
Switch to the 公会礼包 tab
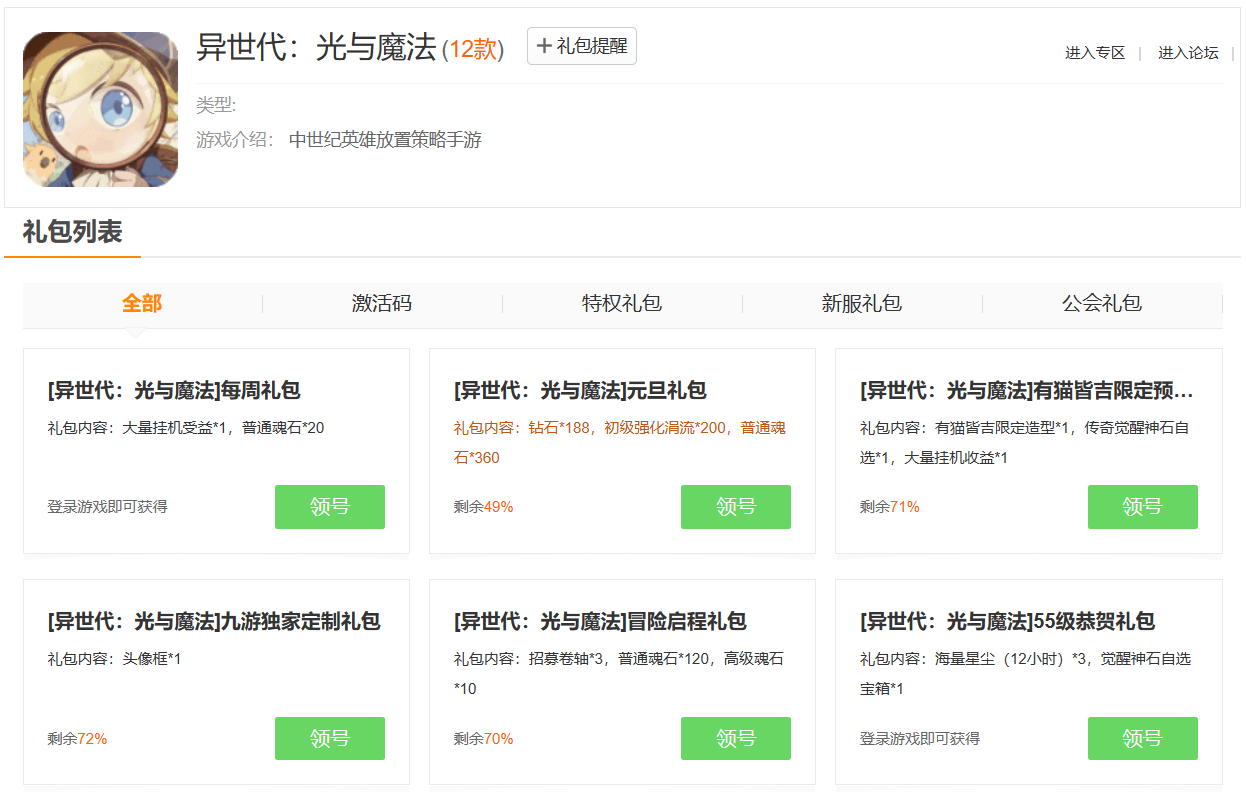1102,304
